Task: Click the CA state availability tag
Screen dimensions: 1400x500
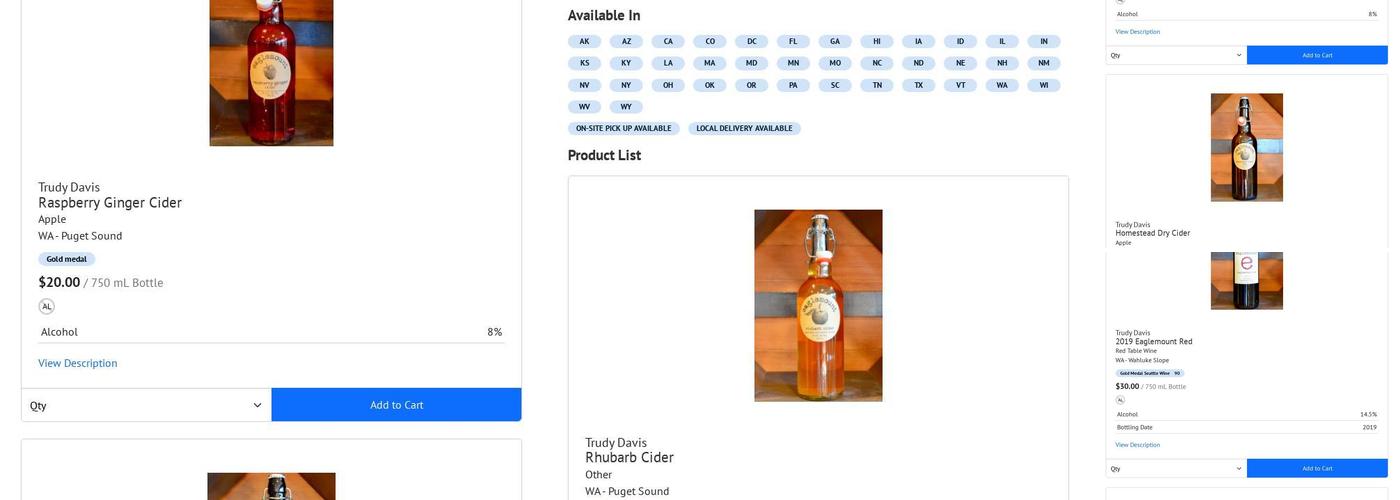Action: coord(668,41)
